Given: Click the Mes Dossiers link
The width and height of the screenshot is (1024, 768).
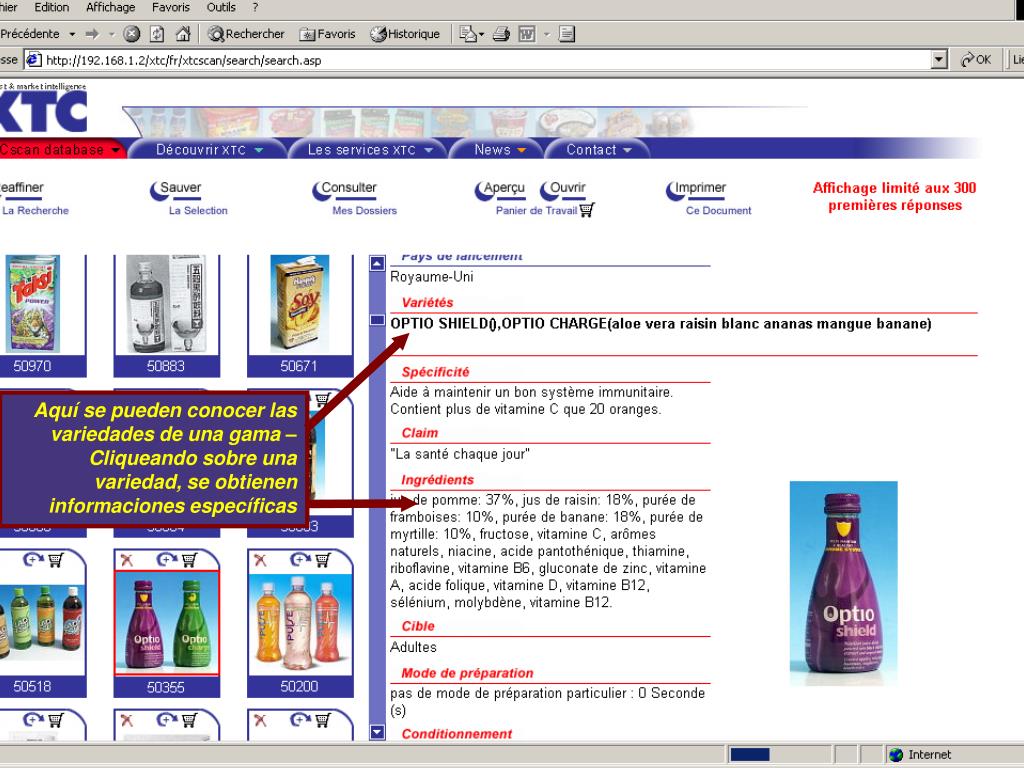Looking at the screenshot, I should 364,210.
